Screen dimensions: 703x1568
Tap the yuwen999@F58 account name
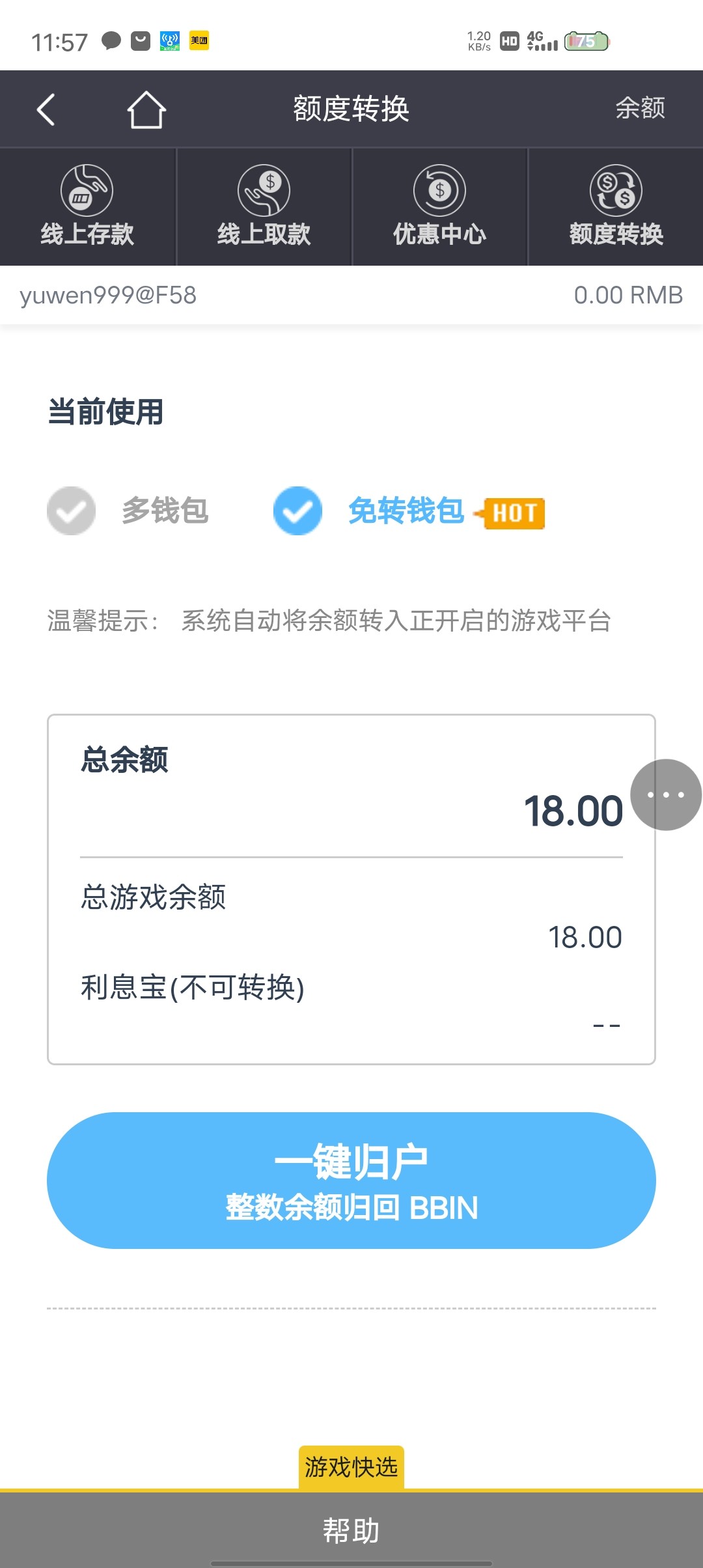coord(108,295)
